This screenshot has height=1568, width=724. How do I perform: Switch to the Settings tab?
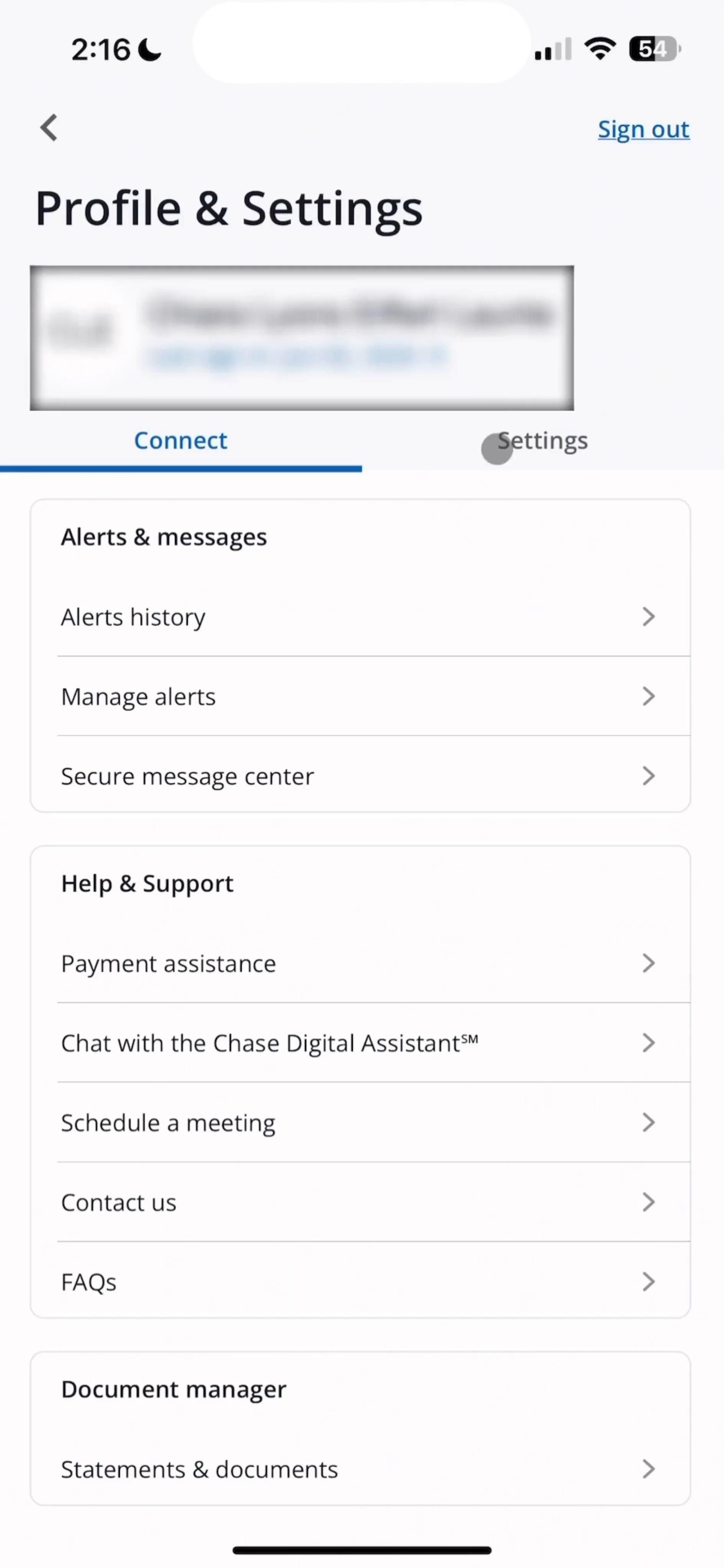click(x=542, y=441)
